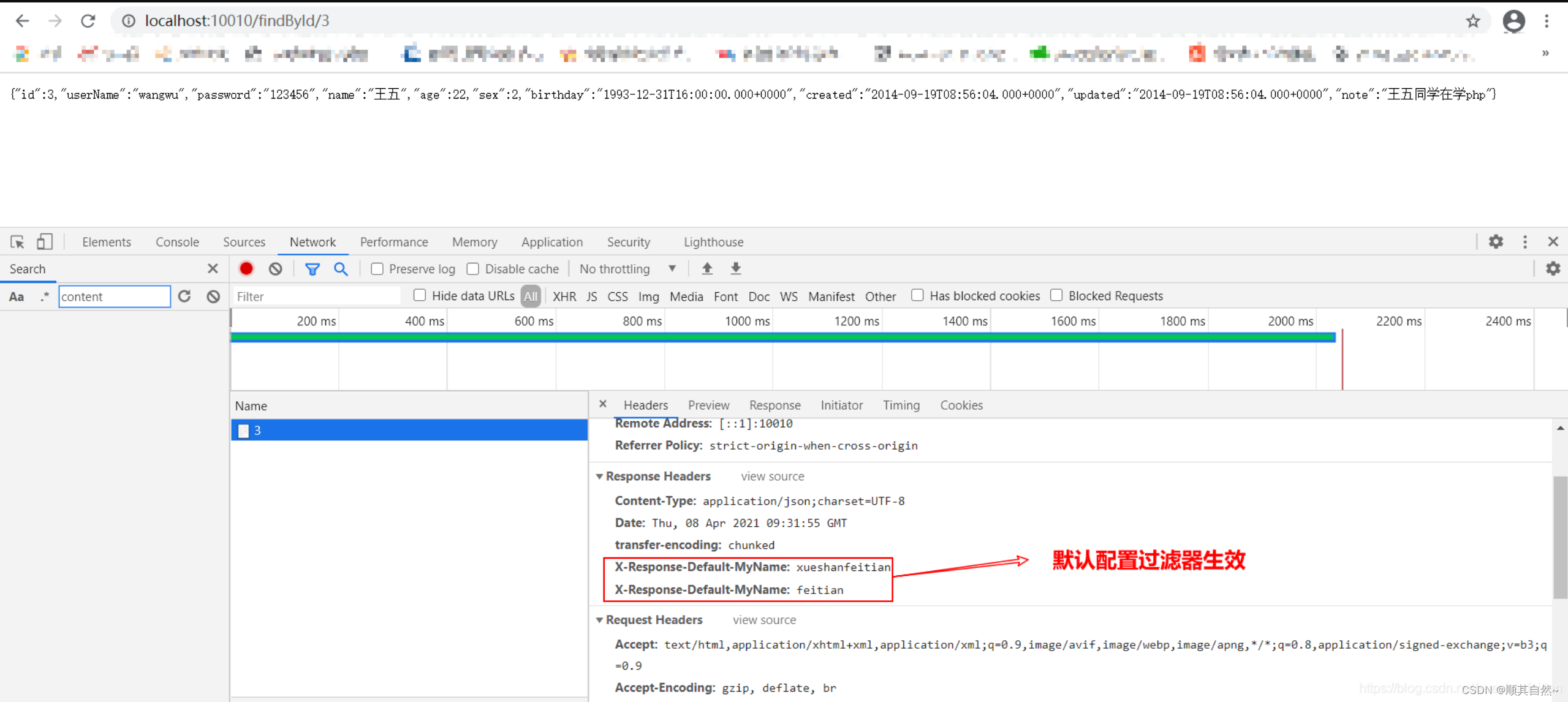Click the inspect element picker icon
Viewport: 1568px width, 702px height.
17,242
